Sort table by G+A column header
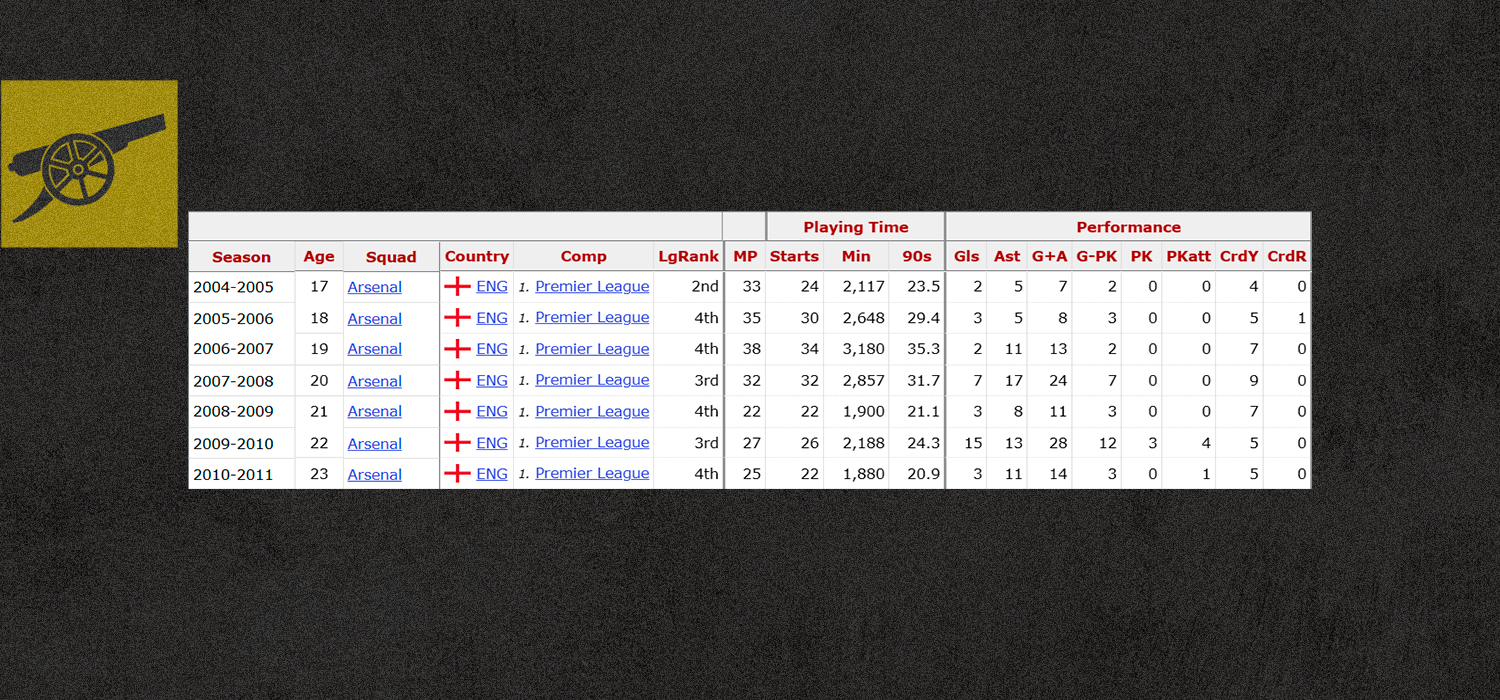This screenshot has width=1500, height=700. [1049, 256]
